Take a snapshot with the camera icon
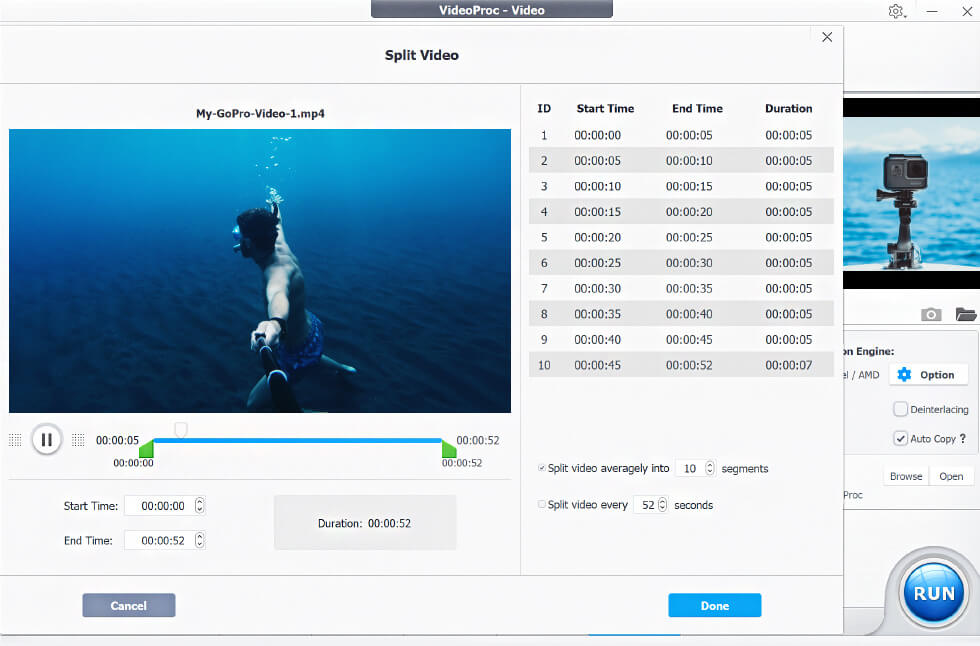This screenshot has height=646, width=980. click(x=931, y=314)
